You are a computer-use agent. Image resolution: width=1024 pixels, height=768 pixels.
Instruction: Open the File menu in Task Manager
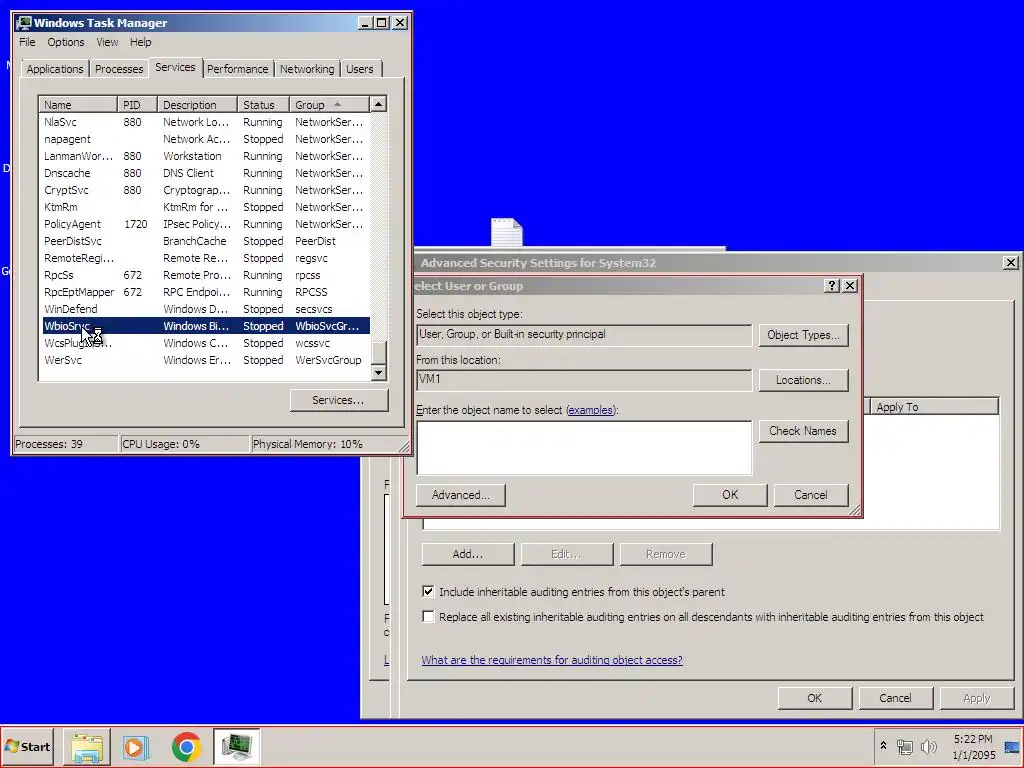pyautogui.click(x=27, y=42)
